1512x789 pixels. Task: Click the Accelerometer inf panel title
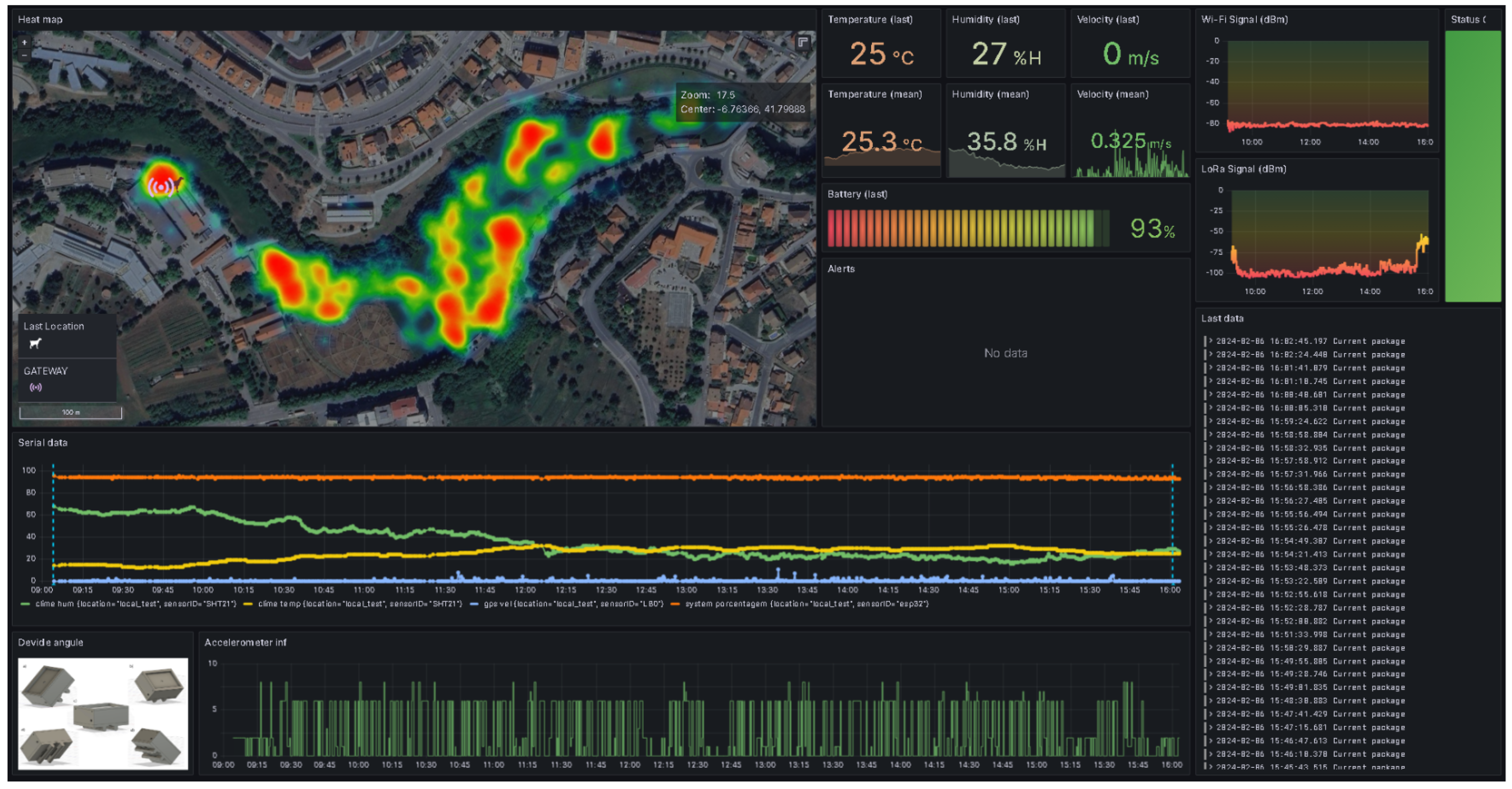(x=245, y=642)
